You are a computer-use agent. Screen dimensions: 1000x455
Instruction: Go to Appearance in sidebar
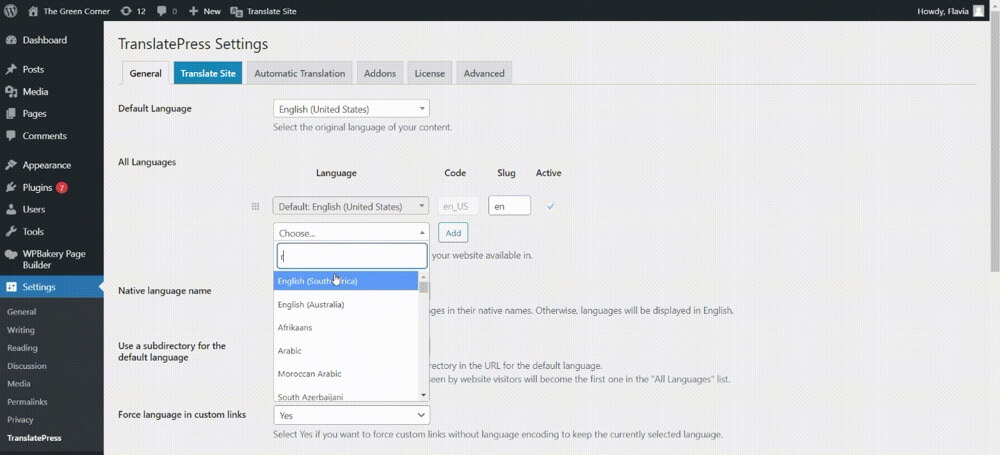coord(46,165)
